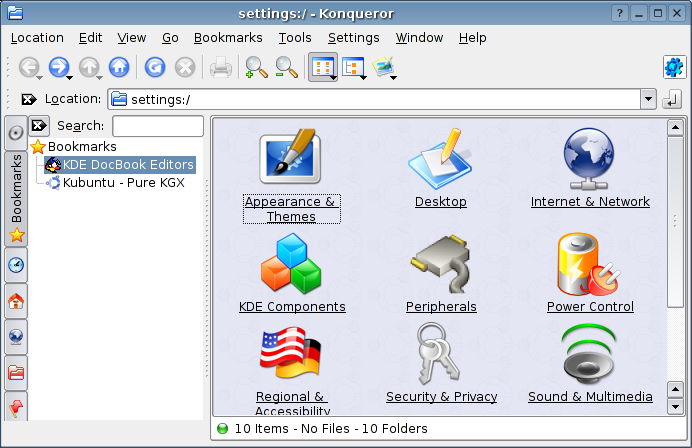Click the sidebar configure button

16,133
